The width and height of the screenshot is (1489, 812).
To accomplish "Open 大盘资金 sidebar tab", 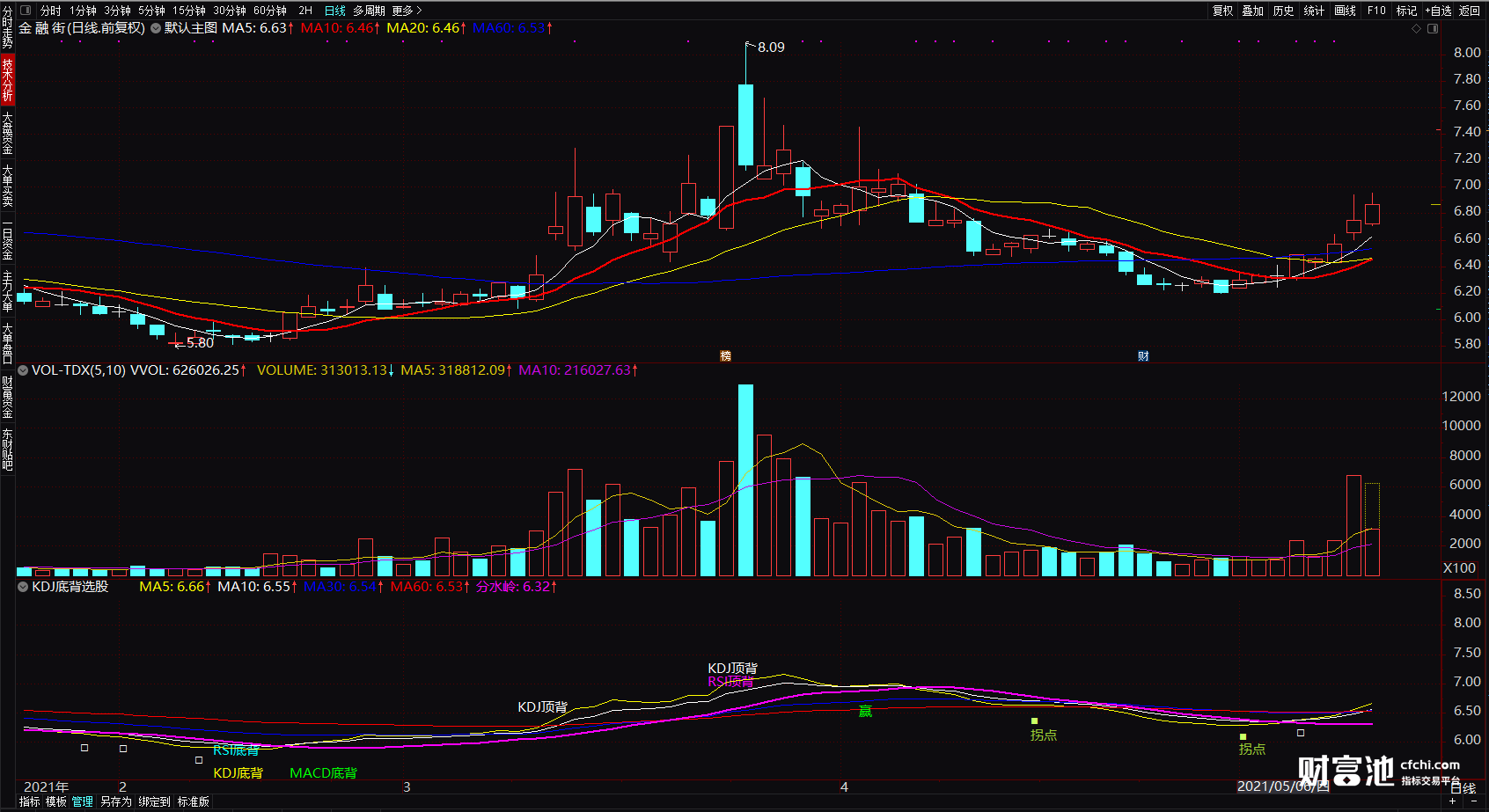I will click(7, 133).
